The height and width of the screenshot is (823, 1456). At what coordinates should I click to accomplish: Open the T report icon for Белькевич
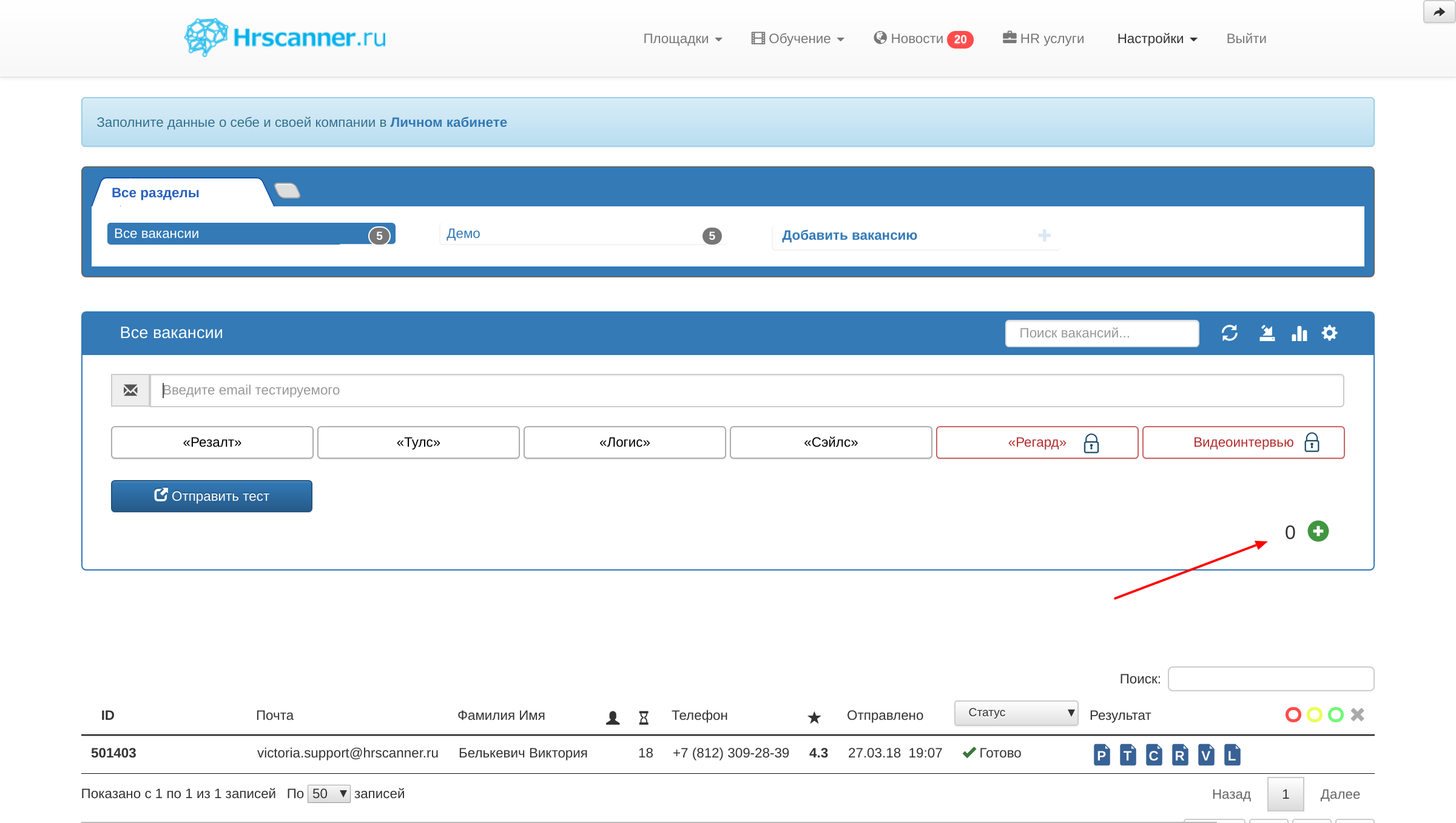click(1128, 754)
